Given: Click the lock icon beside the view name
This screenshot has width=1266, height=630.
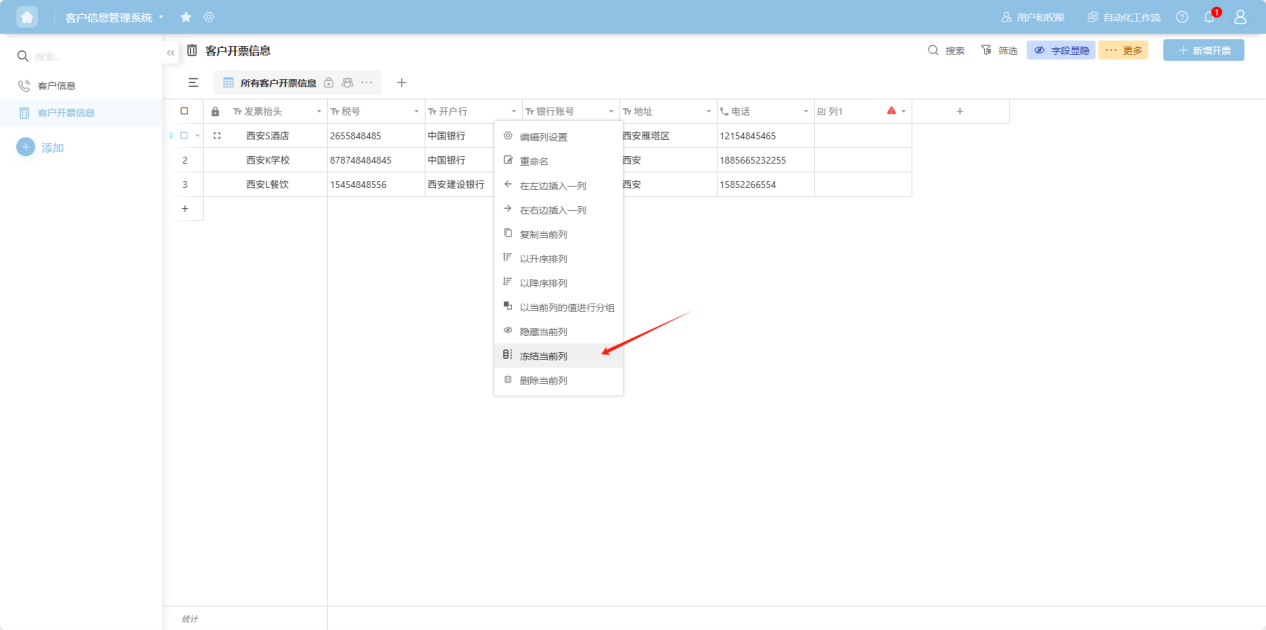Looking at the screenshot, I should [329, 83].
